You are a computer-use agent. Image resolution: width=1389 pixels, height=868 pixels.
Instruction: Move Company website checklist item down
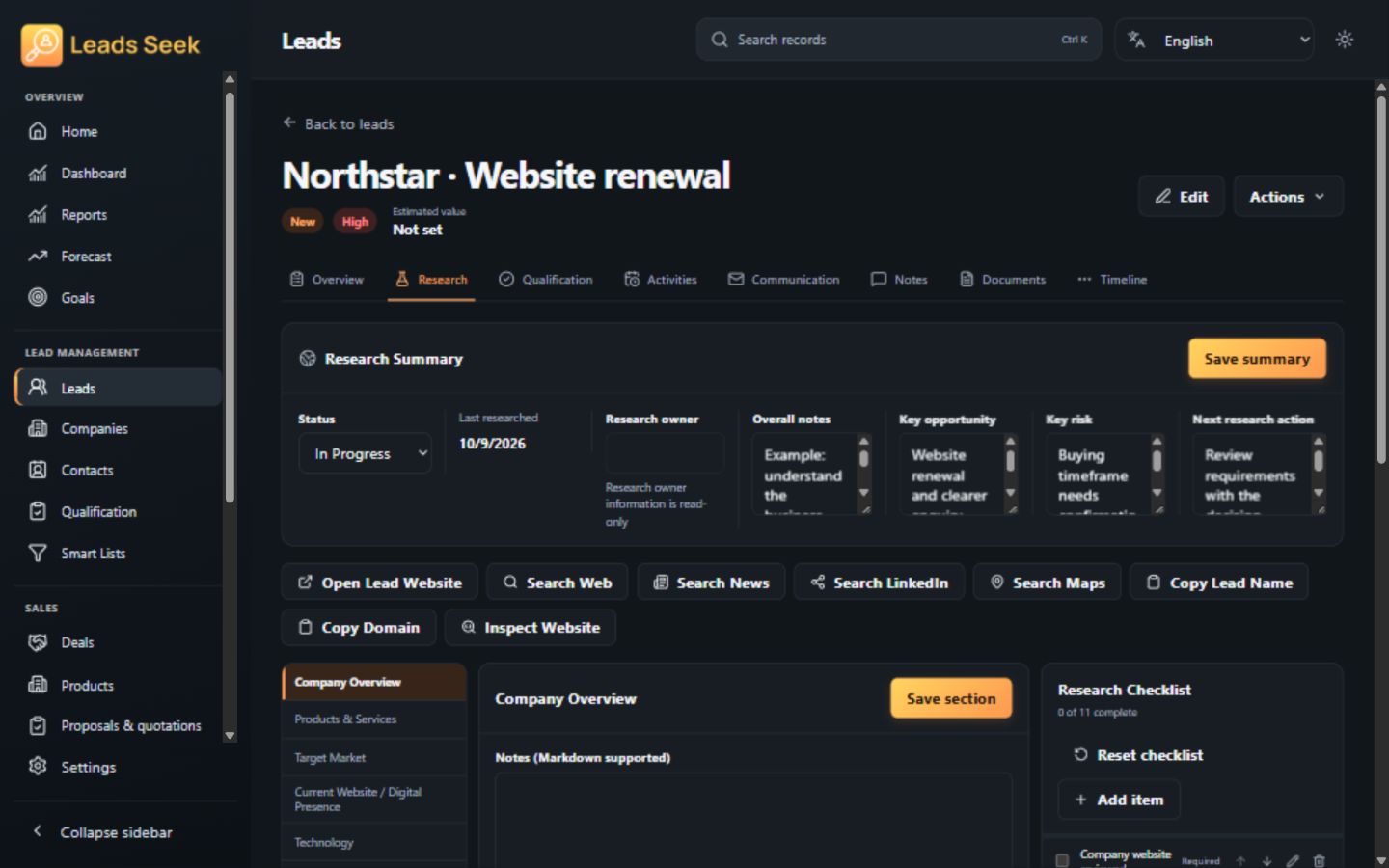point(1266,860)
